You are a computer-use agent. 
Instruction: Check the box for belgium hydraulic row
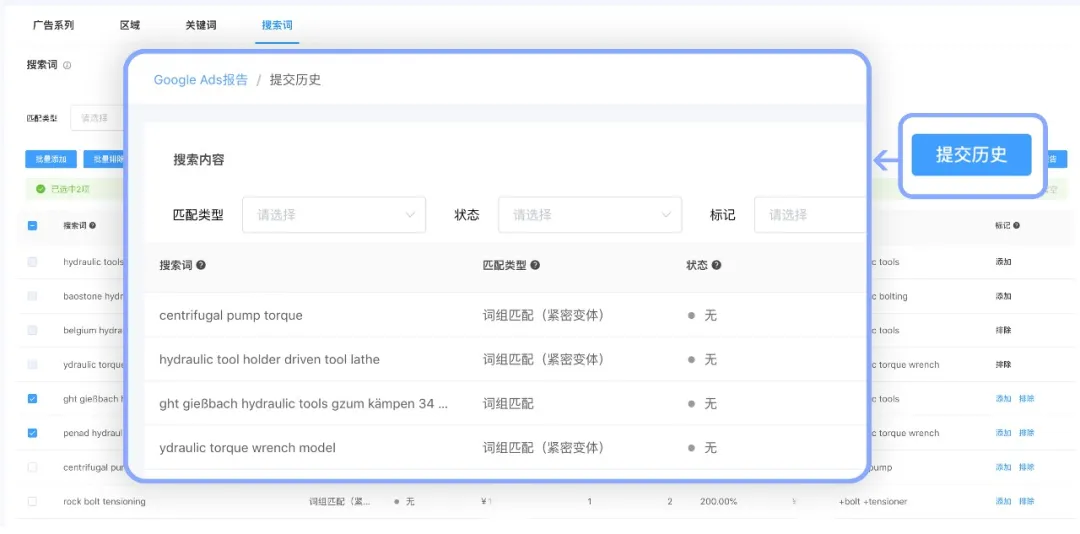[32, 330]
